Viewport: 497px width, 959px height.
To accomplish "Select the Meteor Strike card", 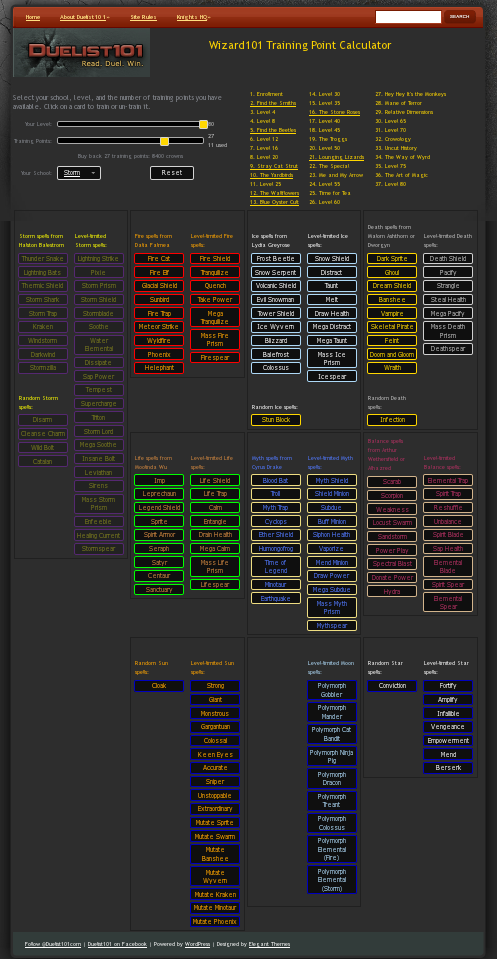I will [159, 327].
